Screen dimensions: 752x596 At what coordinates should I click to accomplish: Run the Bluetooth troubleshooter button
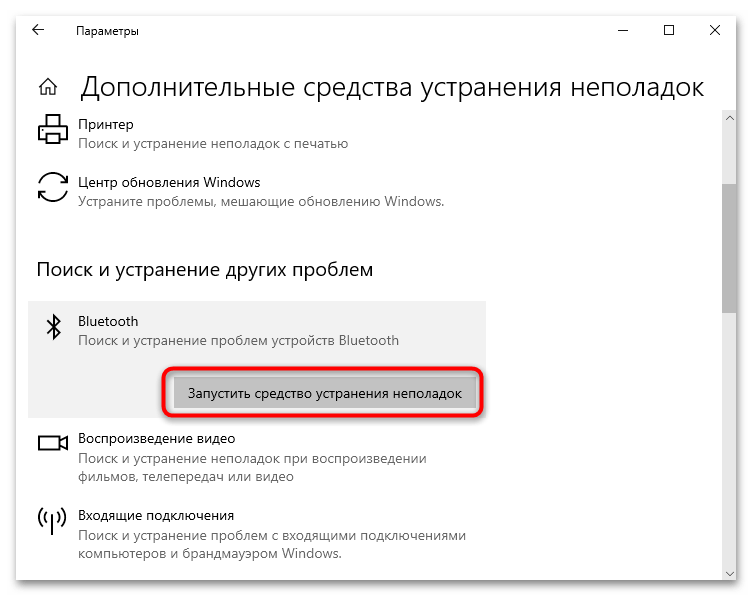(325, 393)
